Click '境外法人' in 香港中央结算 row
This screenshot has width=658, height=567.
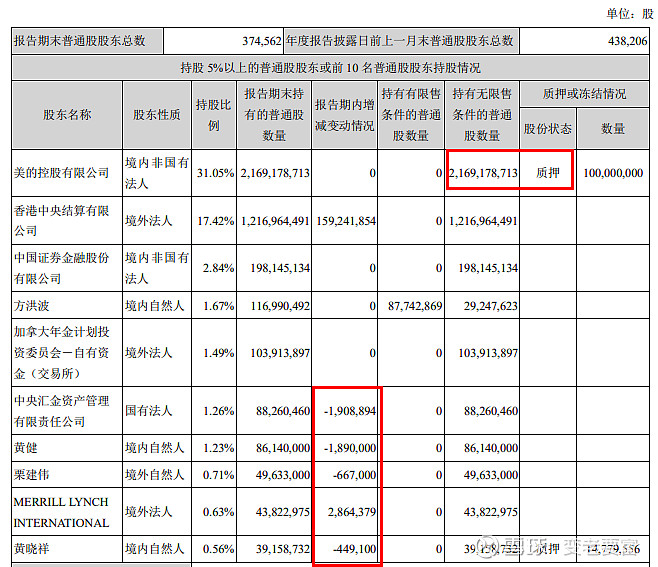pyautogui.click(x=149, y=220)
